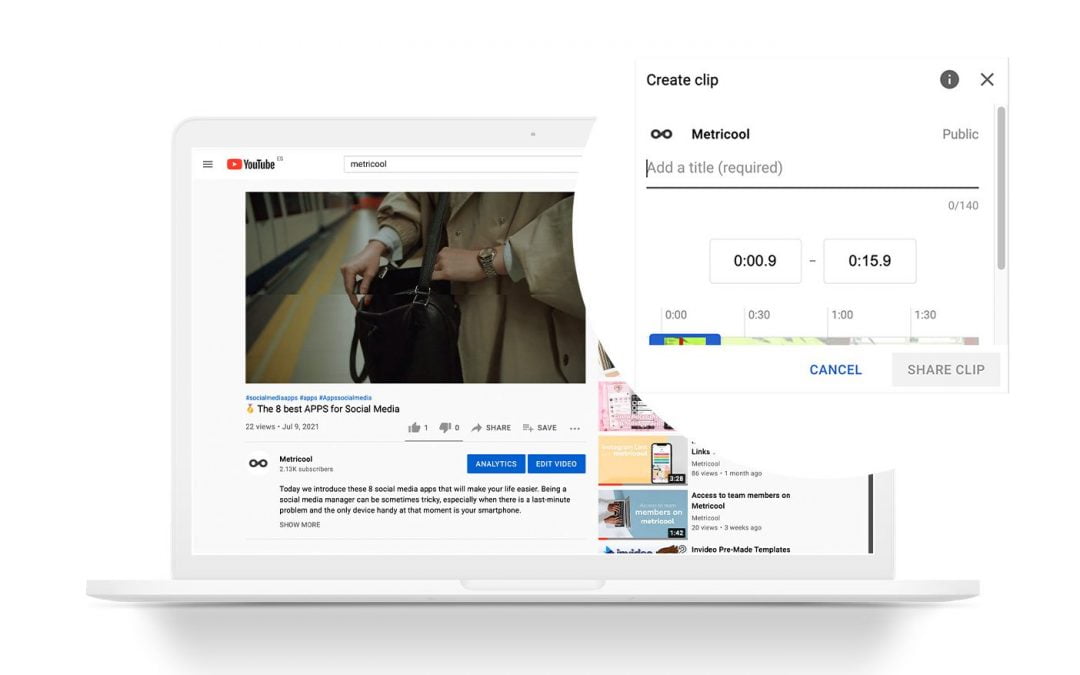Click the 1:00 mark on clip timeline
Screen dimensions: 1080x675
click(842, 315)
